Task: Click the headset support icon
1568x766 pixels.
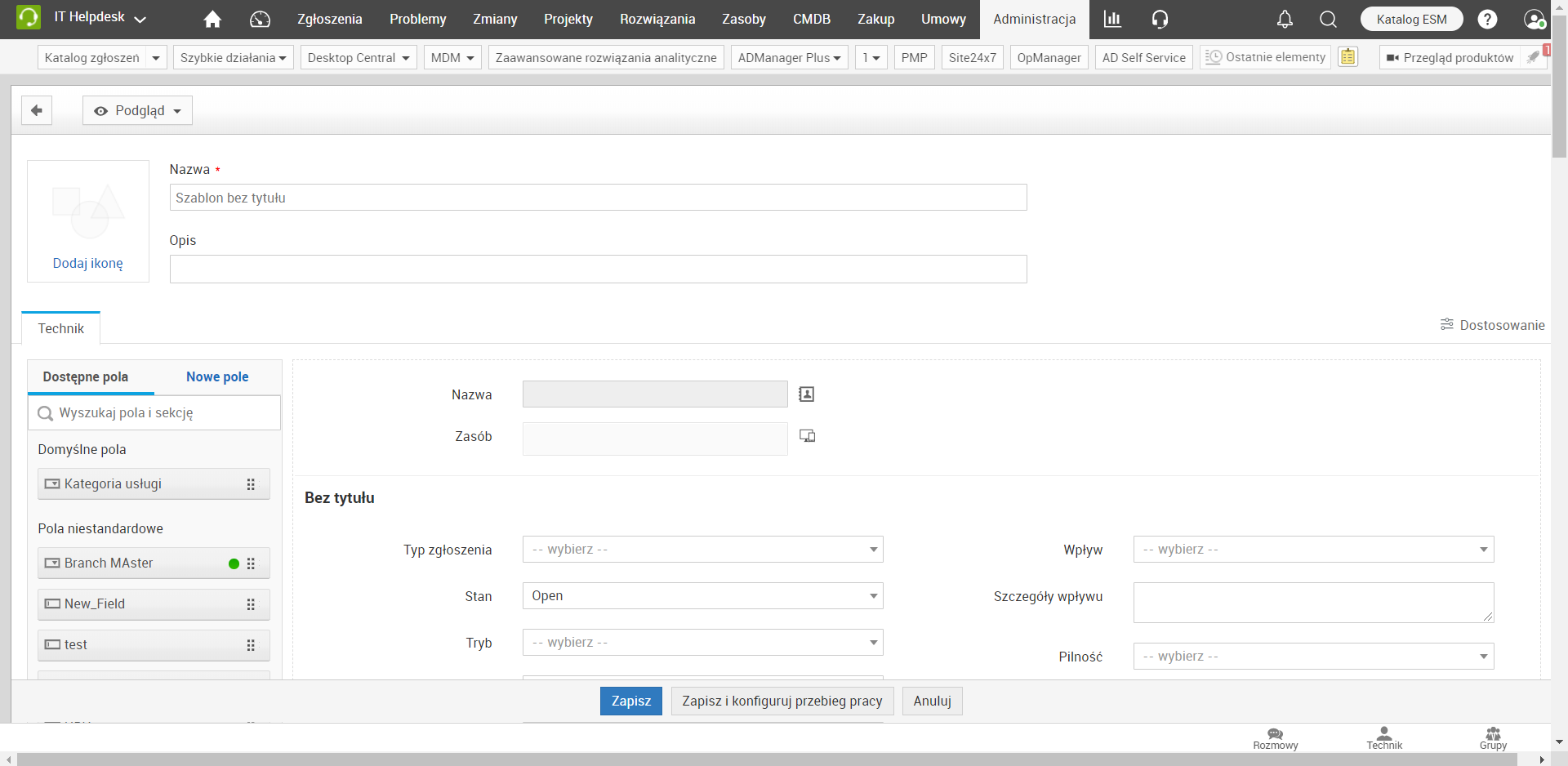Action: click(x=1160, y=19)
